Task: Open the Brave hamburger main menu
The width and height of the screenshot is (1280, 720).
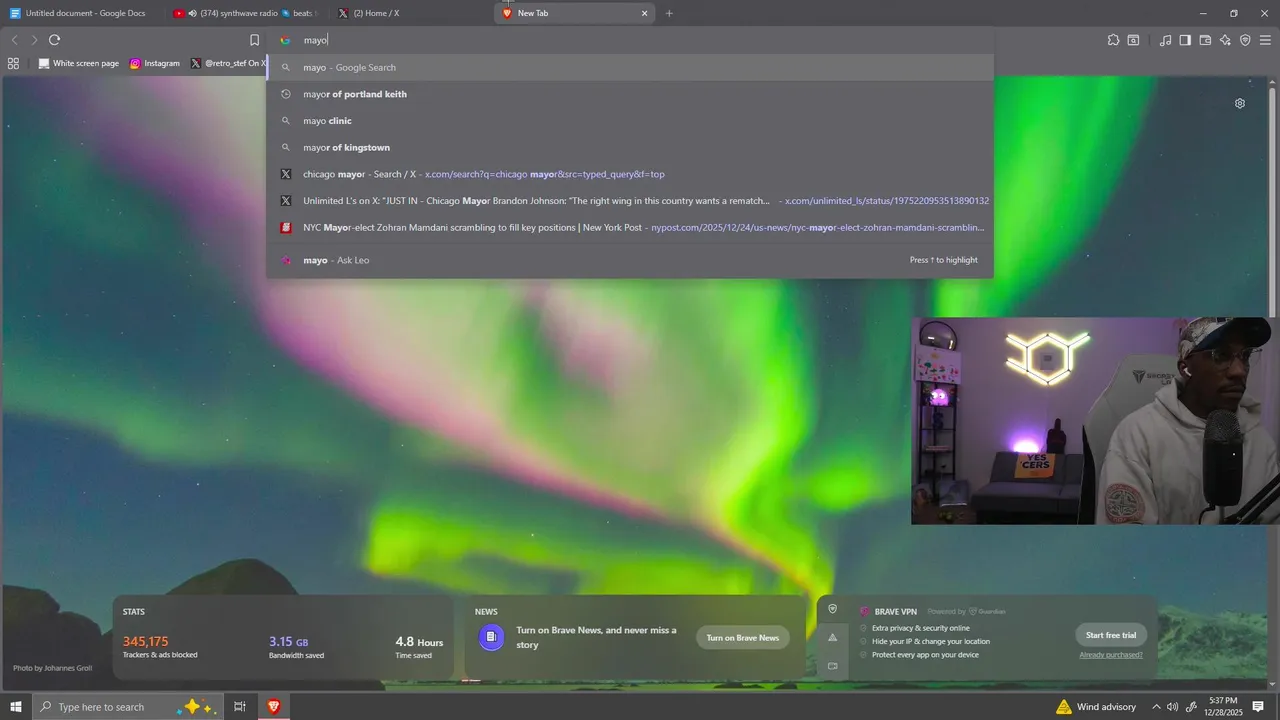Action: tap(1265, 40)
